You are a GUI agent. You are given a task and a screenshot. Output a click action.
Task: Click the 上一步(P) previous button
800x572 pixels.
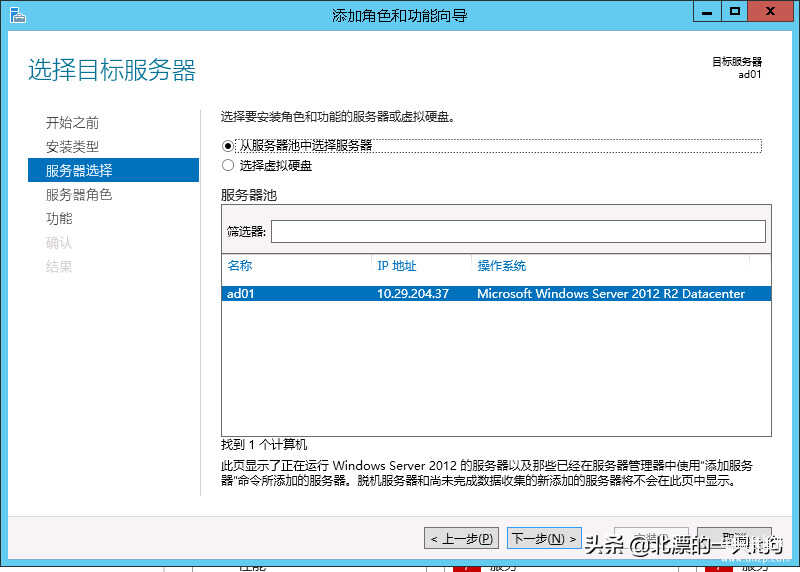click(461, 538)
